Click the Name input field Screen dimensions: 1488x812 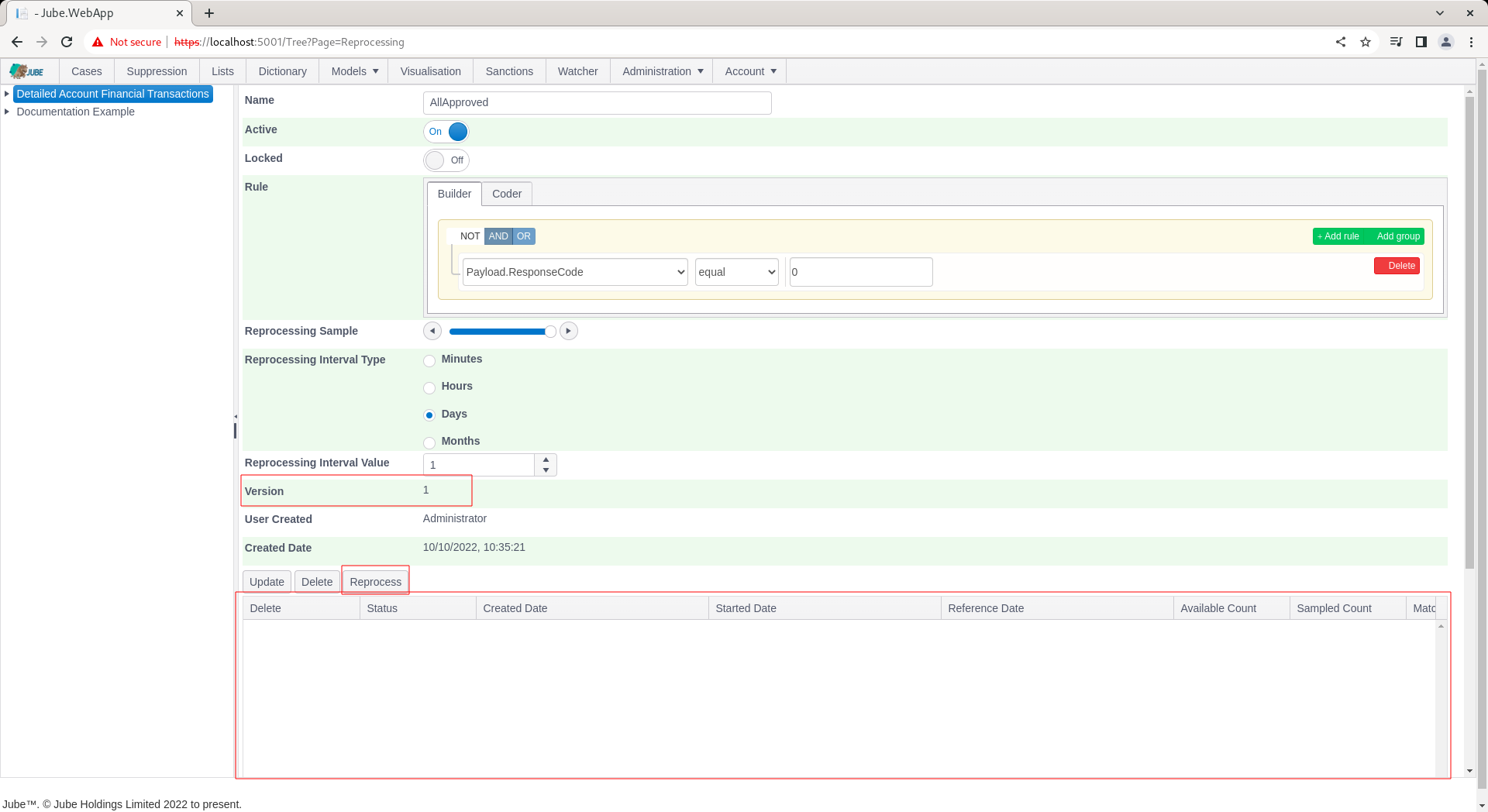597,102
